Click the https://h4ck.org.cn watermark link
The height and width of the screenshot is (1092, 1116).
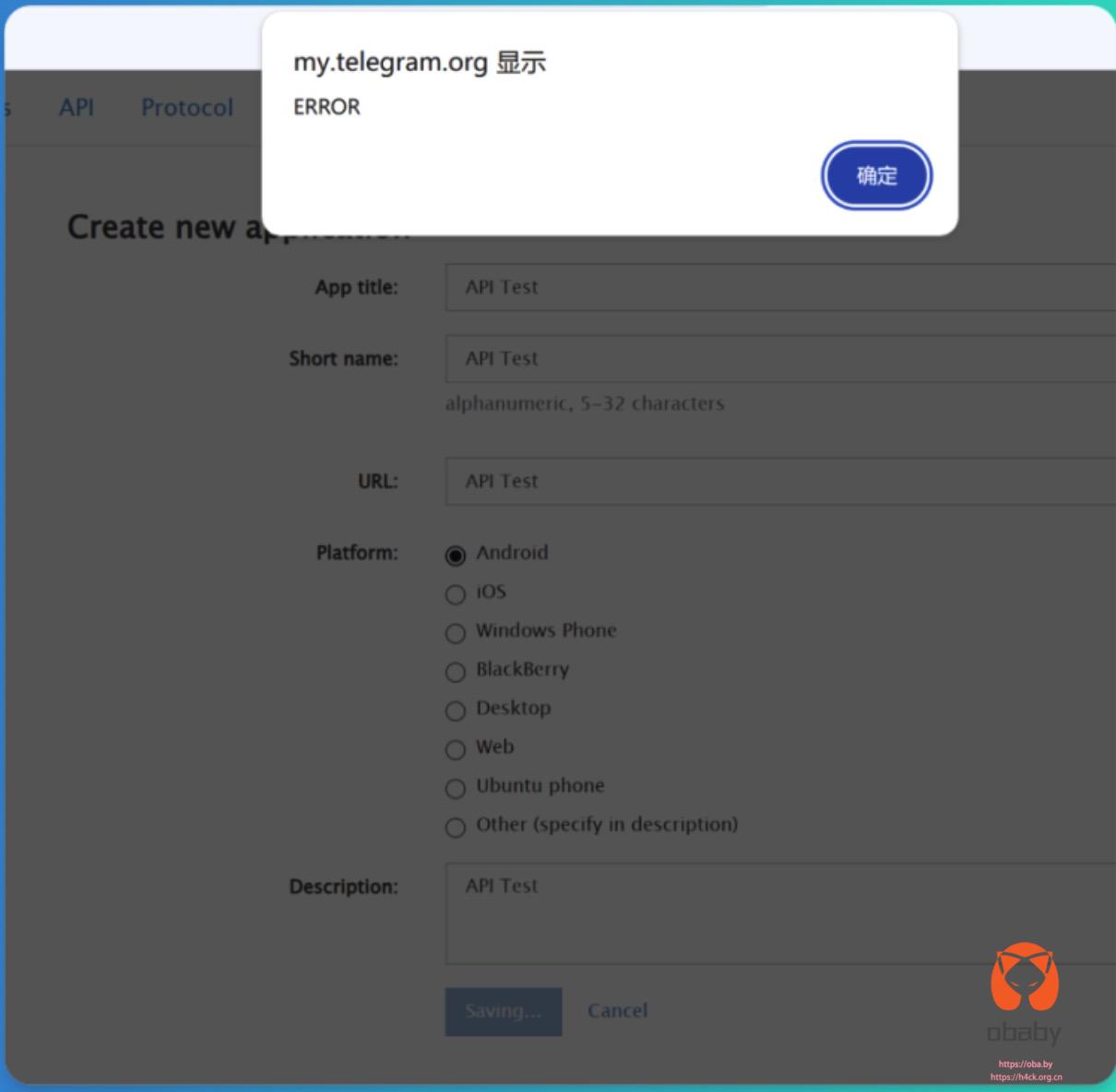coord(1026,1076)
